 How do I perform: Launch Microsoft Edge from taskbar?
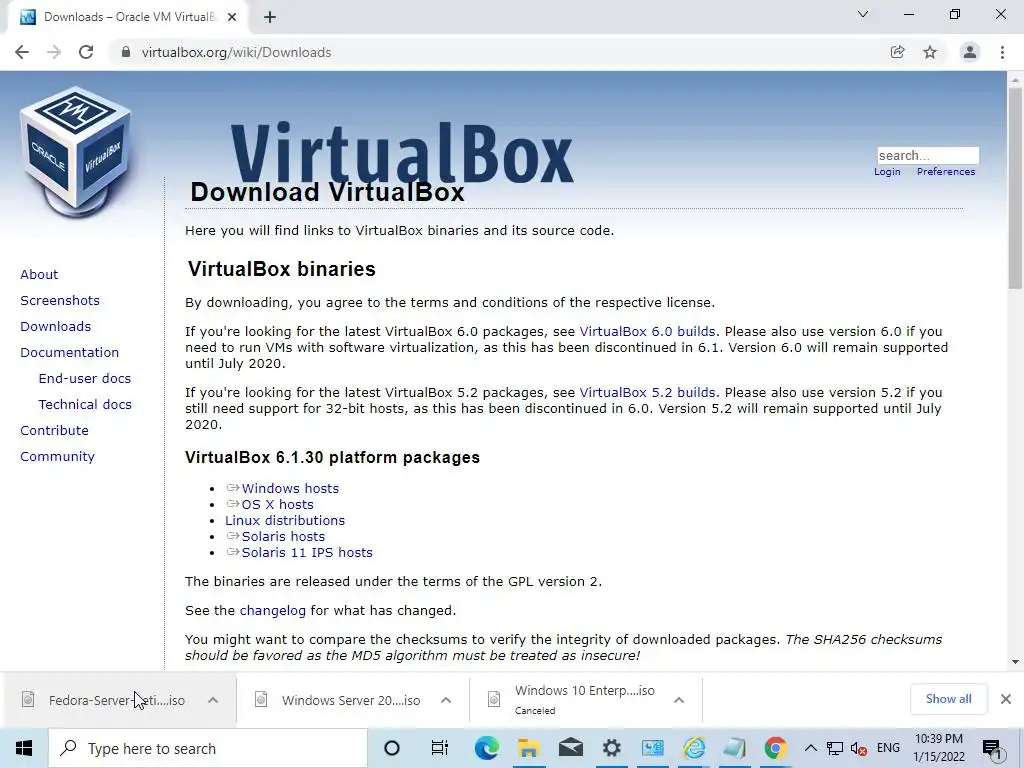coord(487,748)
